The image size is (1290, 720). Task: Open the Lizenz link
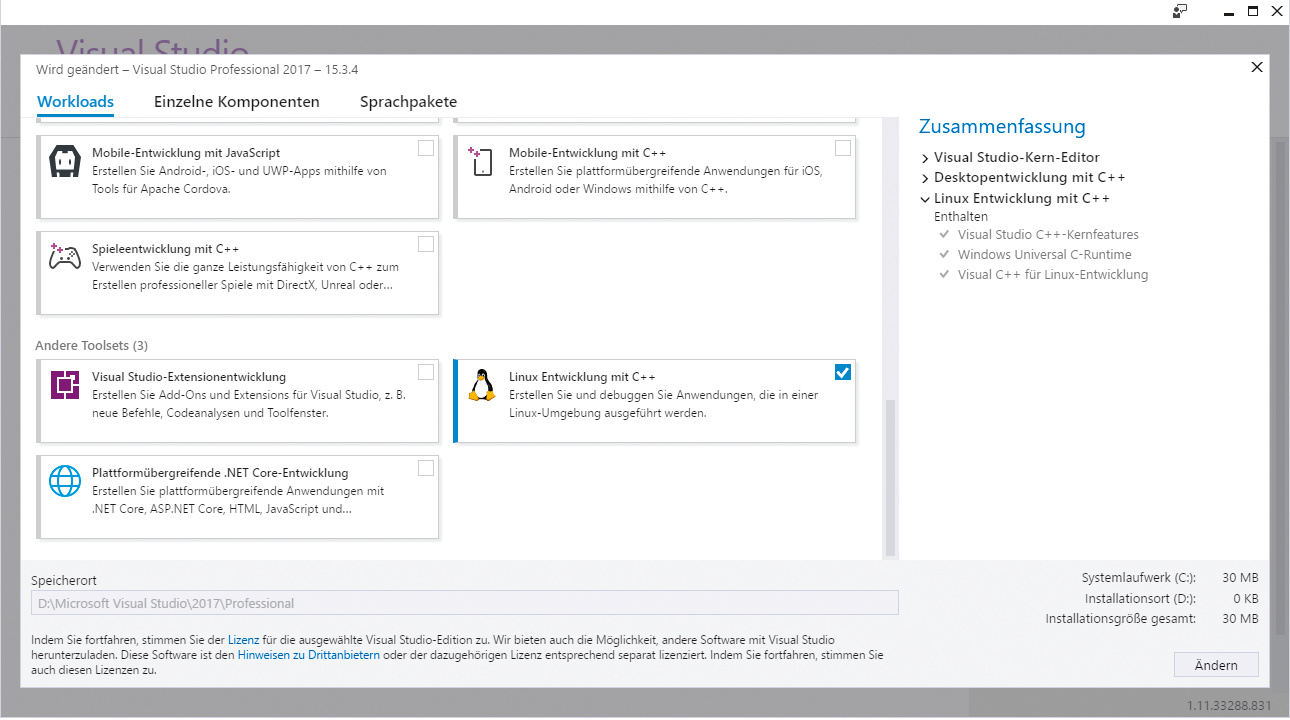(x=244, y=640)
